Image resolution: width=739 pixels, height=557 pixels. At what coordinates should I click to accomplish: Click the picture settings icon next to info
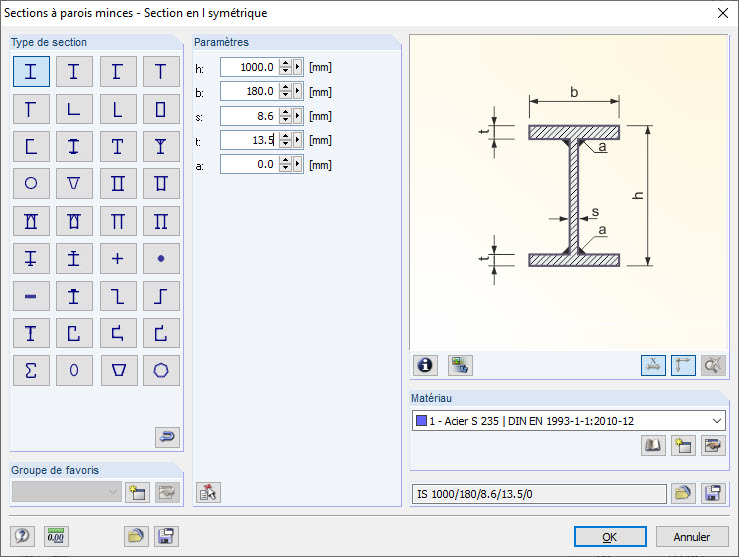click(x=460, y=365)
